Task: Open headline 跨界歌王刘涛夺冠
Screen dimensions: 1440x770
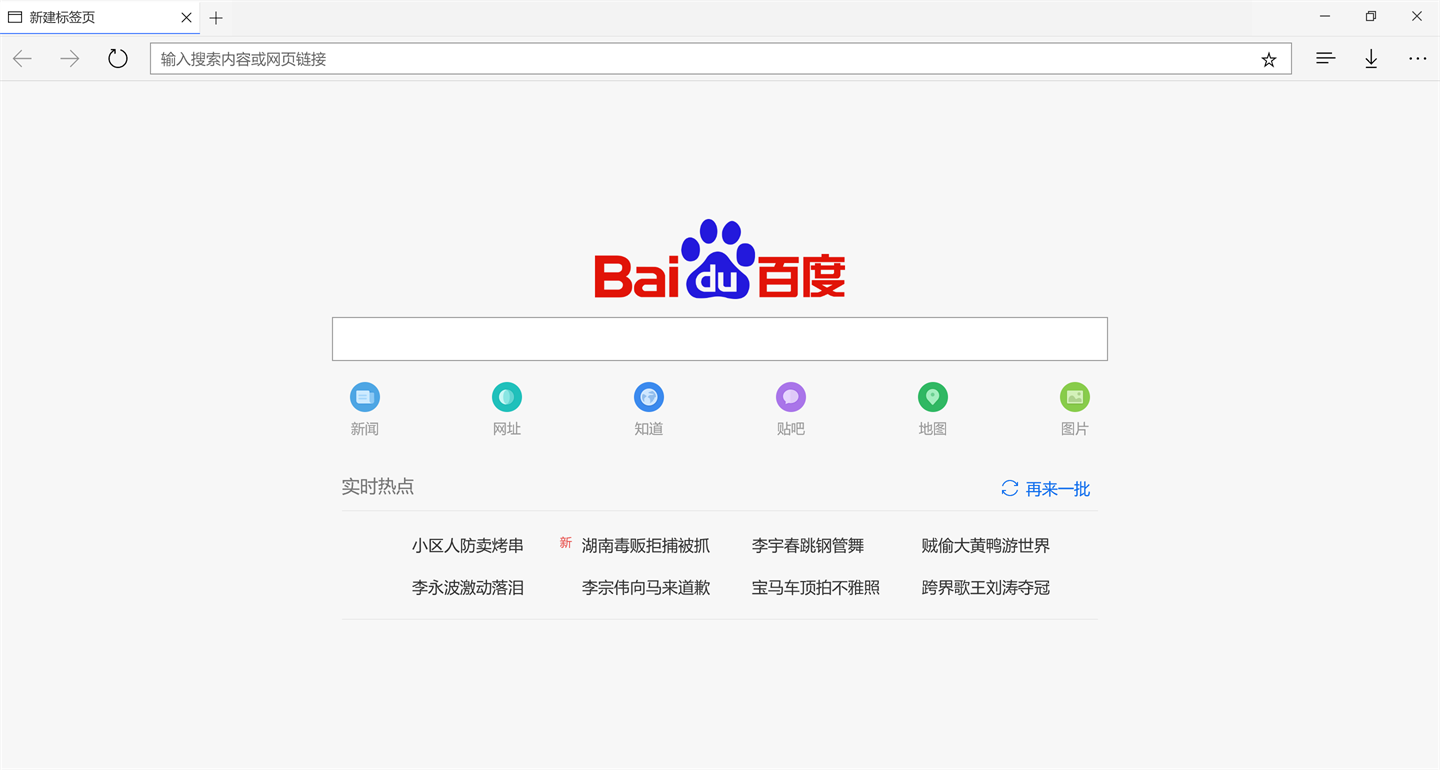Action: click(x=986, y=588)
